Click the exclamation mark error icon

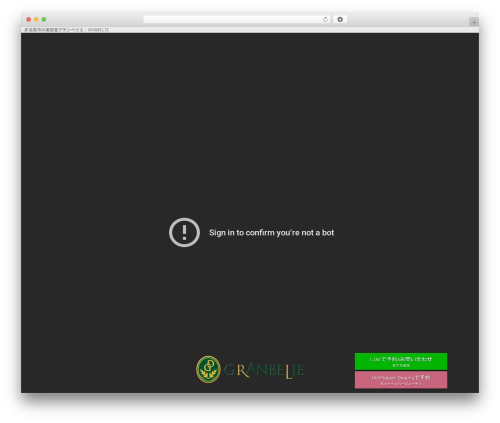184,232
